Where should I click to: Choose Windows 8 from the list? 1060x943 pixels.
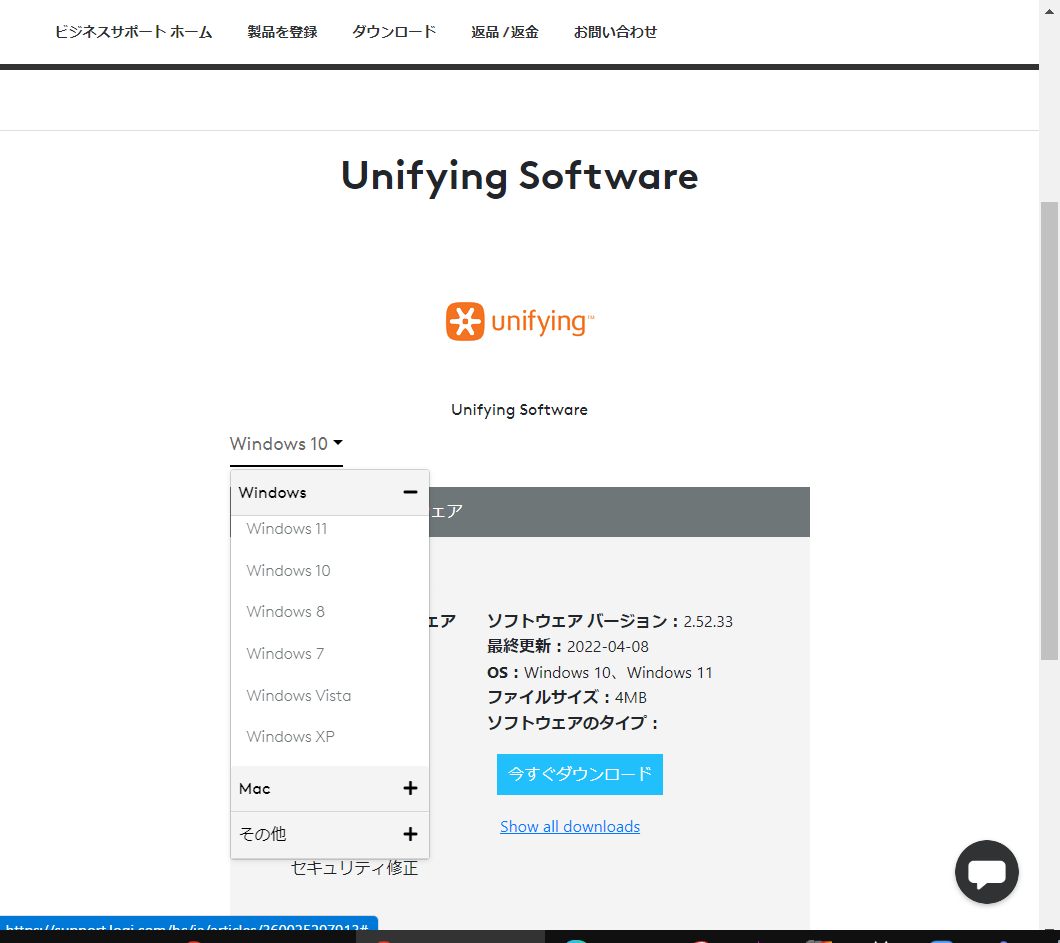click(x=285, y=612)
